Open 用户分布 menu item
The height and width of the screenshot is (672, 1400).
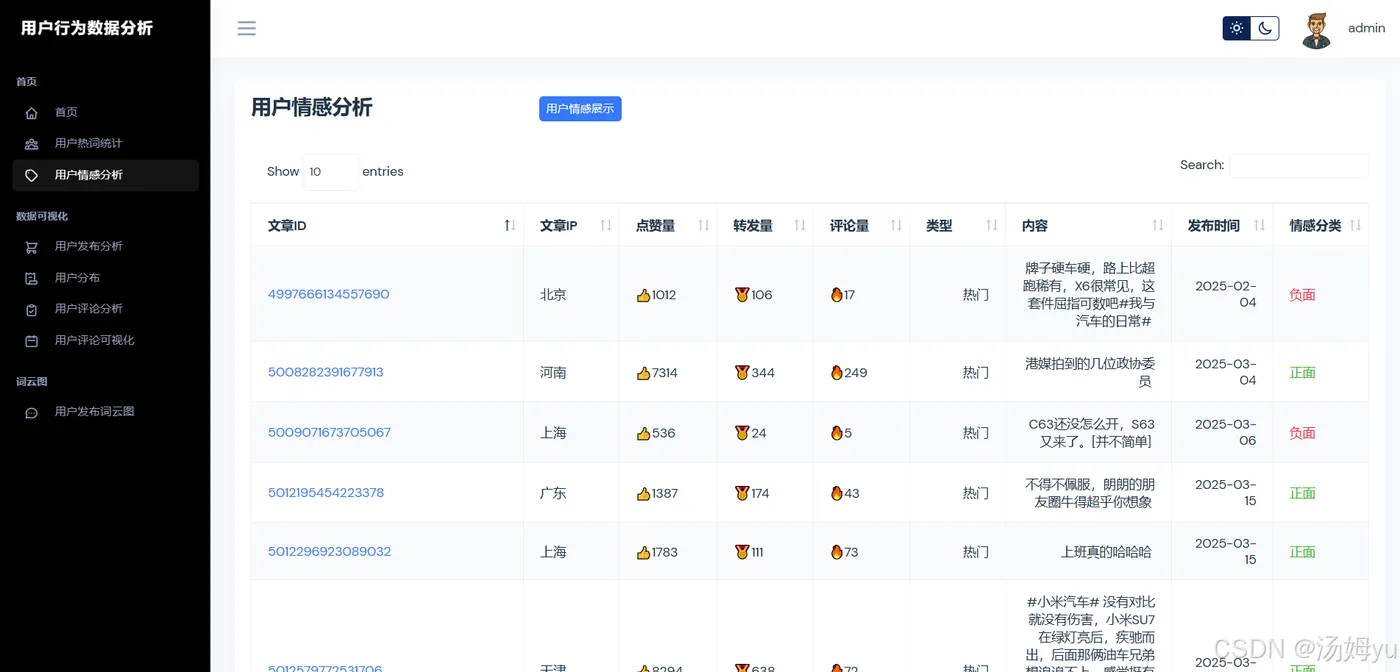pos(105,277)
